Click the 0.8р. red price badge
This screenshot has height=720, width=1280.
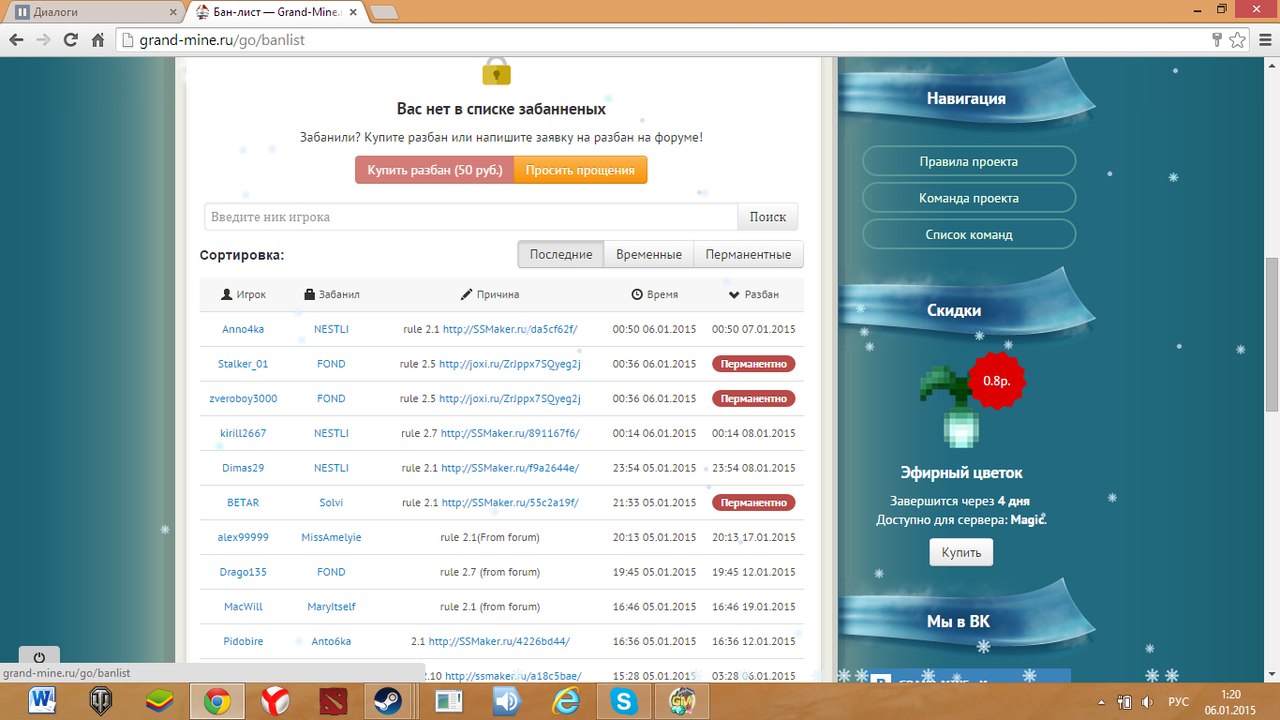point(997,381)
